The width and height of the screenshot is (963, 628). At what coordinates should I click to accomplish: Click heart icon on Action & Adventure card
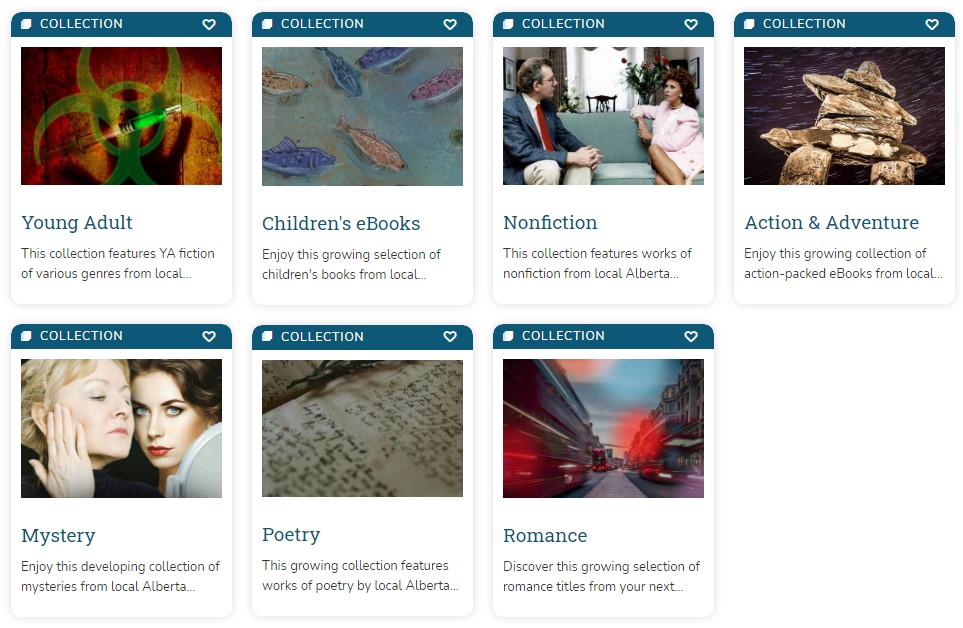coord(932,25)
